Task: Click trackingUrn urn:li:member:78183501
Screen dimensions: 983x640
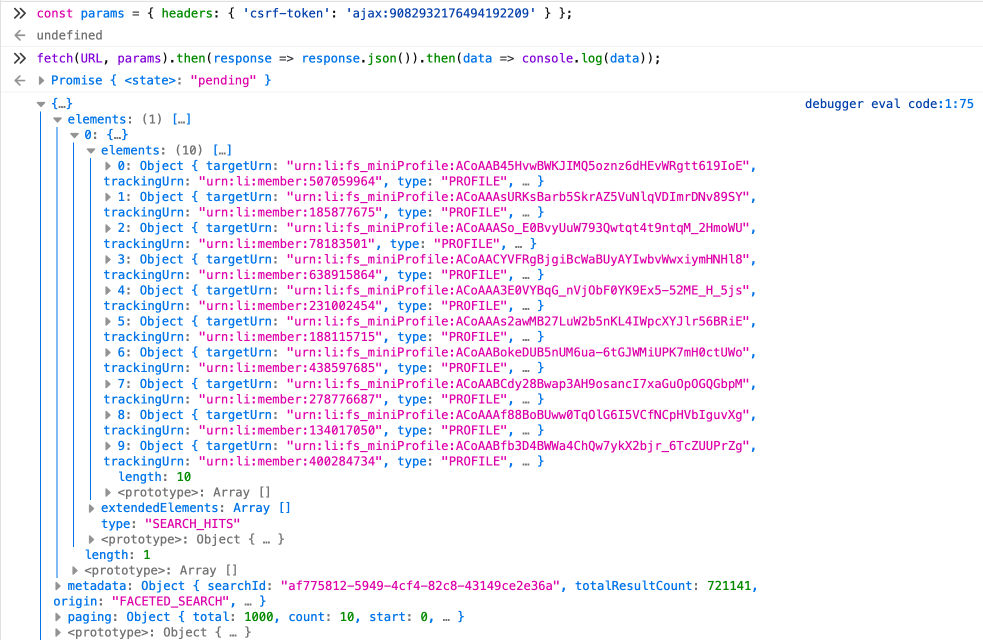Action: point(286,244)
